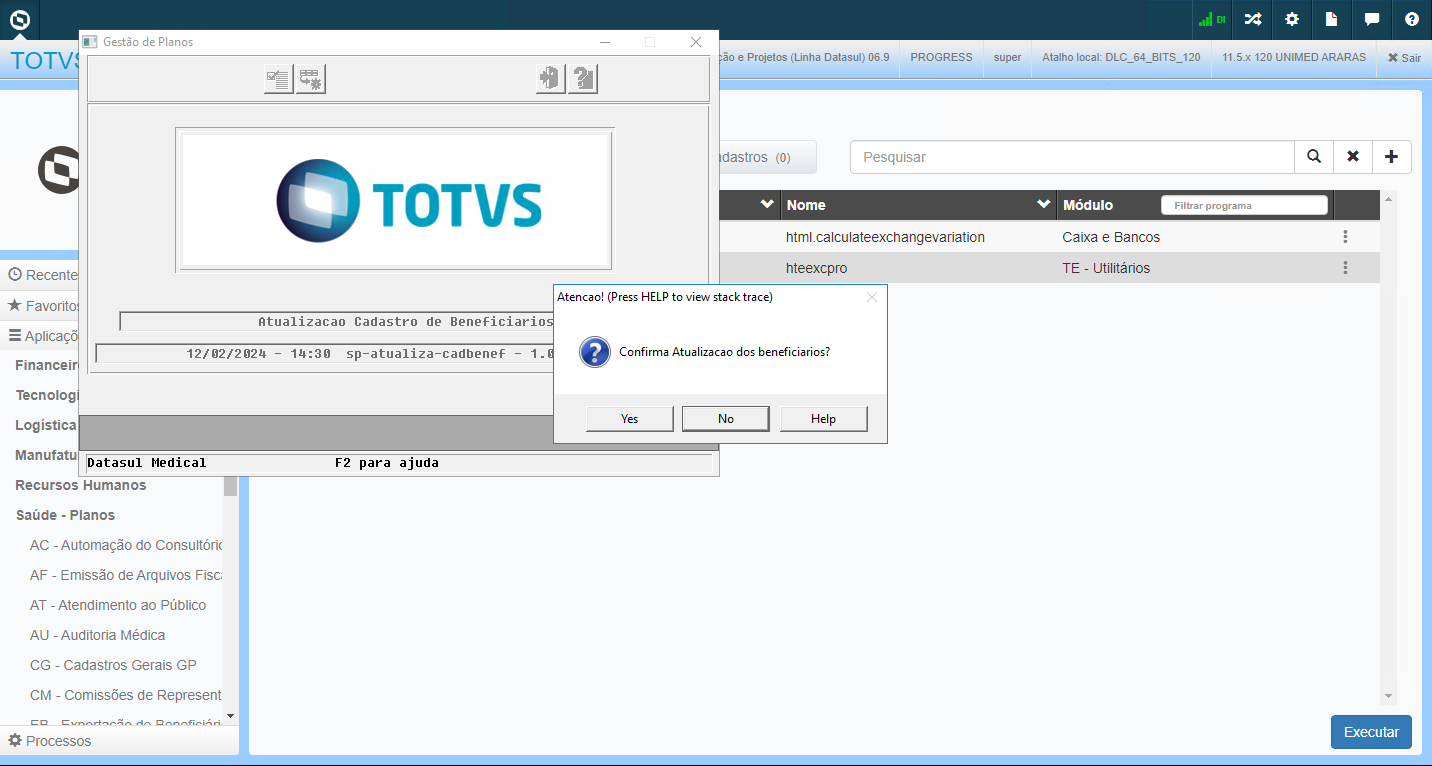Click Yes to confirm beneficiary update

tap(629, 419)
